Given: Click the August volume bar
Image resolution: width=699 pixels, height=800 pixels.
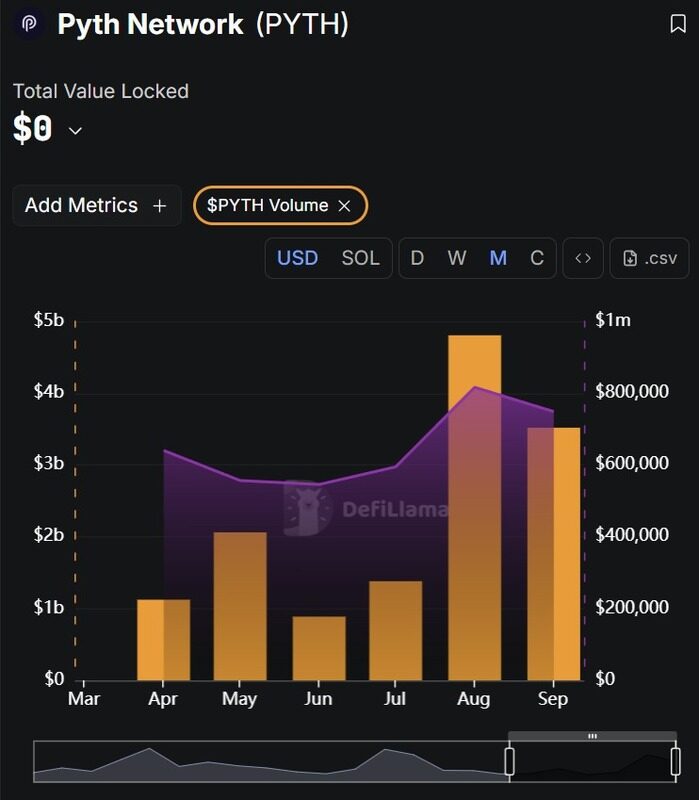Looking at the screenshot, I should 474,510.
